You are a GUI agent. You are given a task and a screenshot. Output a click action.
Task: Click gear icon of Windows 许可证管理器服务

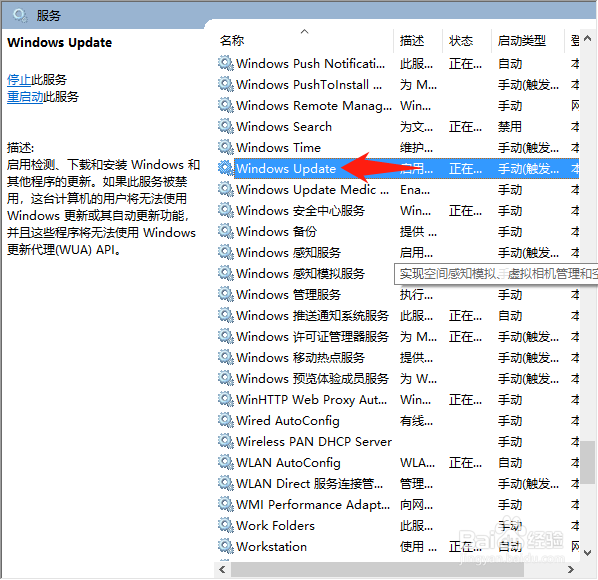point(225,336)
